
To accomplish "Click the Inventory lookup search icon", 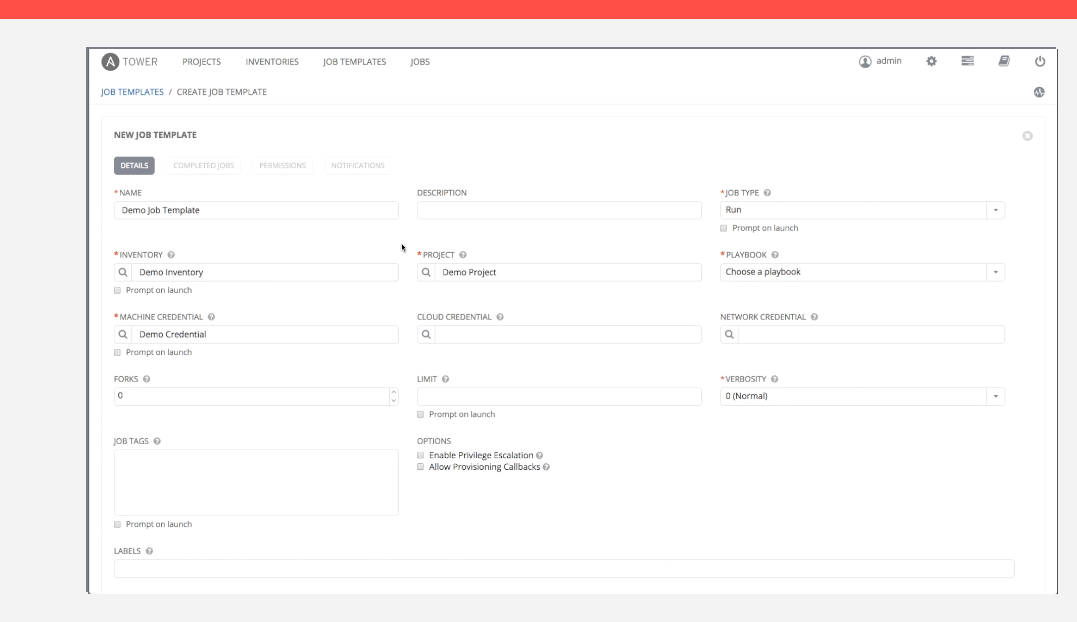I will pos(123,273).
